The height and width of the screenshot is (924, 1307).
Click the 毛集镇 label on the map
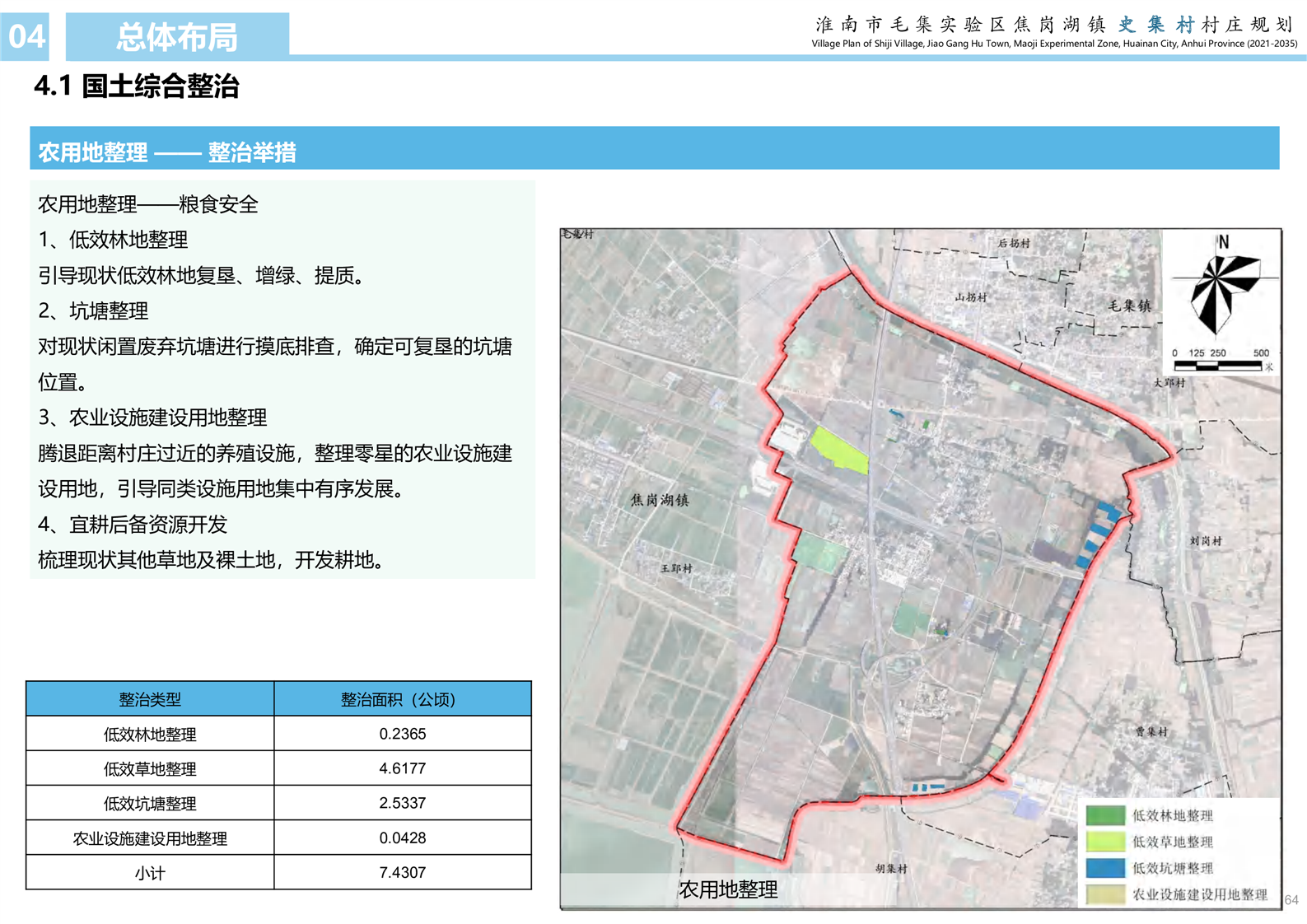[x=1128, y=306]
